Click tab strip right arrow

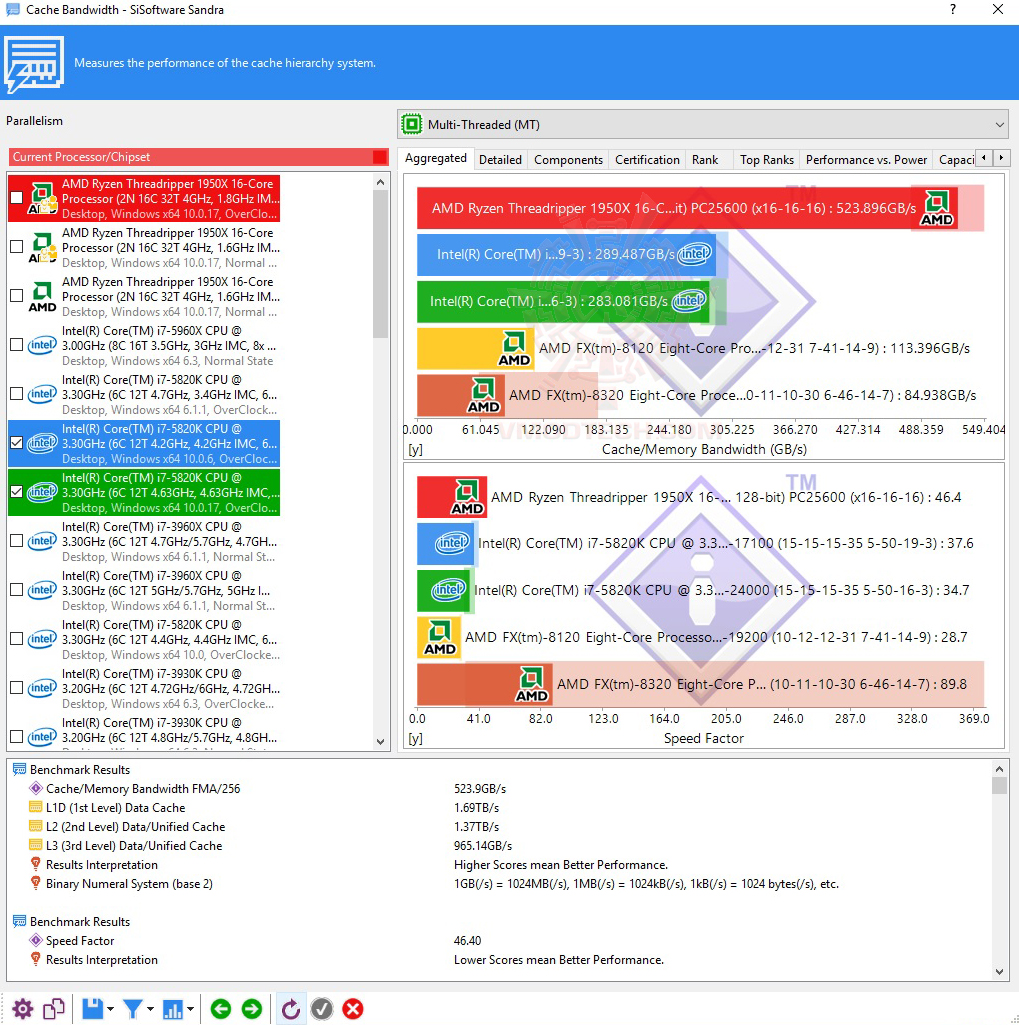1001,158
